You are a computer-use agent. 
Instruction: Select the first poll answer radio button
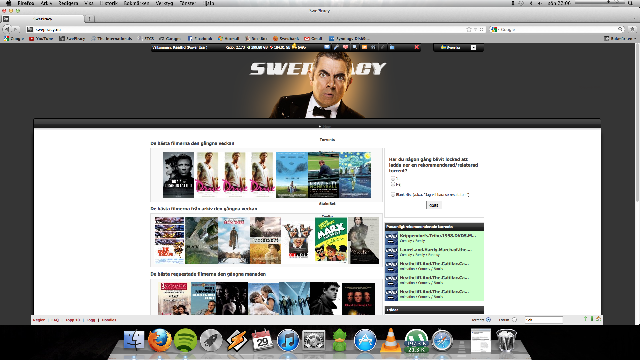click(x=393, y=179)
